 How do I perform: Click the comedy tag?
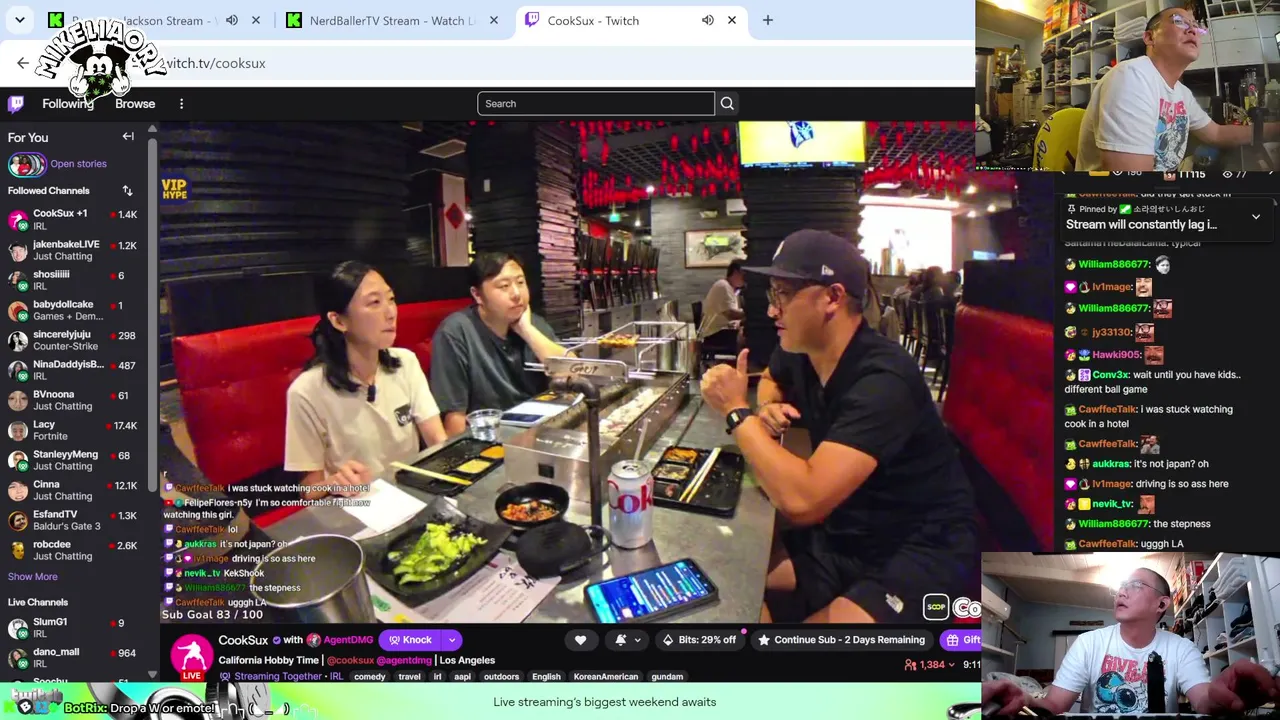pyautogui.click(x=369, y=677)
